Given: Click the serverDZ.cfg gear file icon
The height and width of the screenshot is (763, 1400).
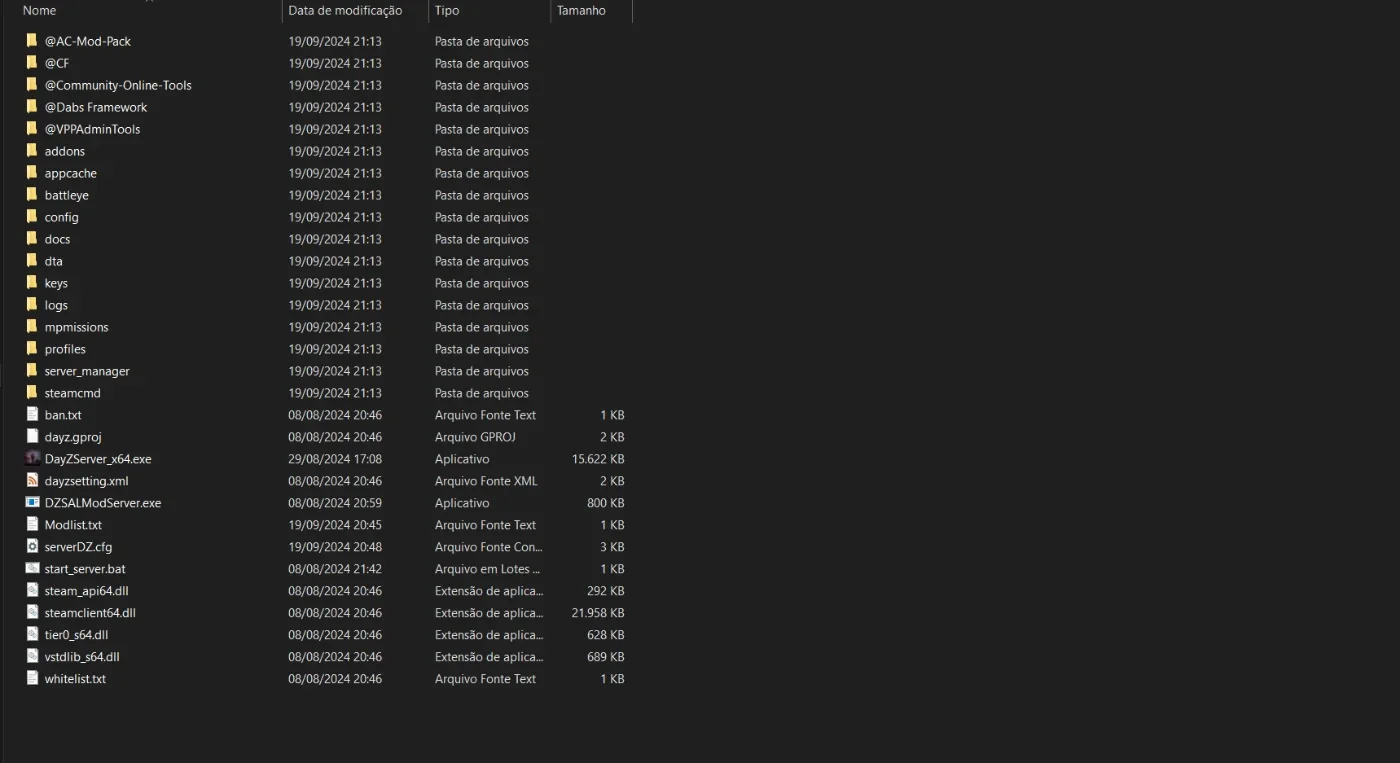Looking at the screenshot, I should point(32,547).
